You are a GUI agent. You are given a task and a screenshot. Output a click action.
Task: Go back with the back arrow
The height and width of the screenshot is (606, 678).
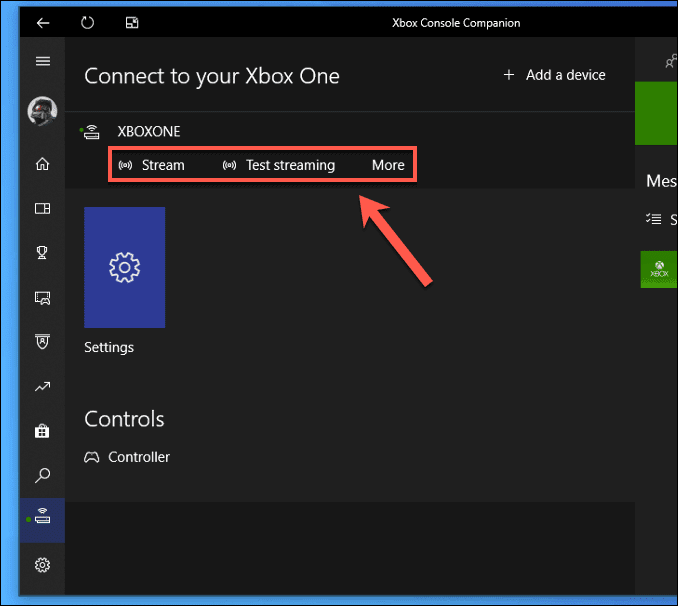pyautogui.click(x=43, y=22)
